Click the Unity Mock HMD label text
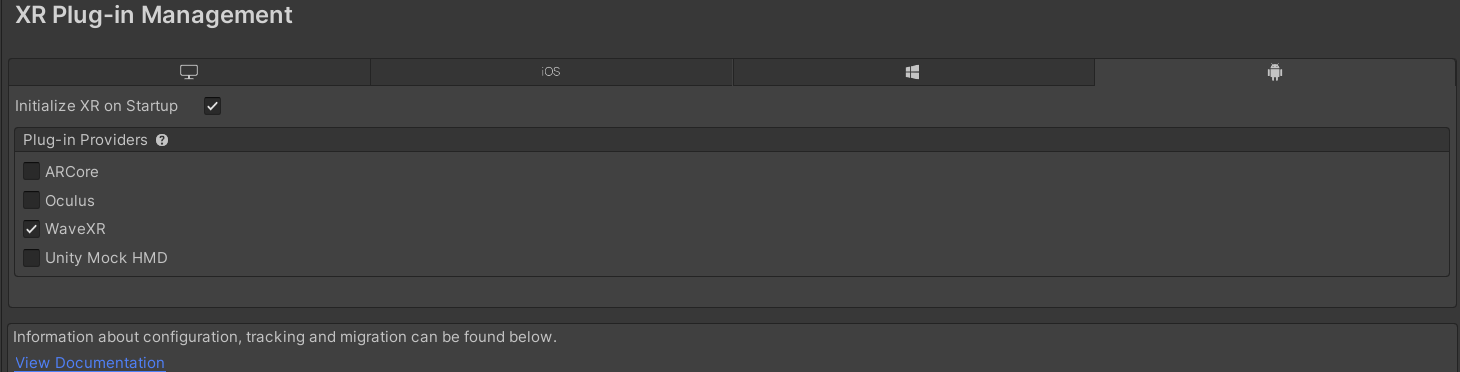Viewport: 1460px width, 372px height. click(106, 258)
